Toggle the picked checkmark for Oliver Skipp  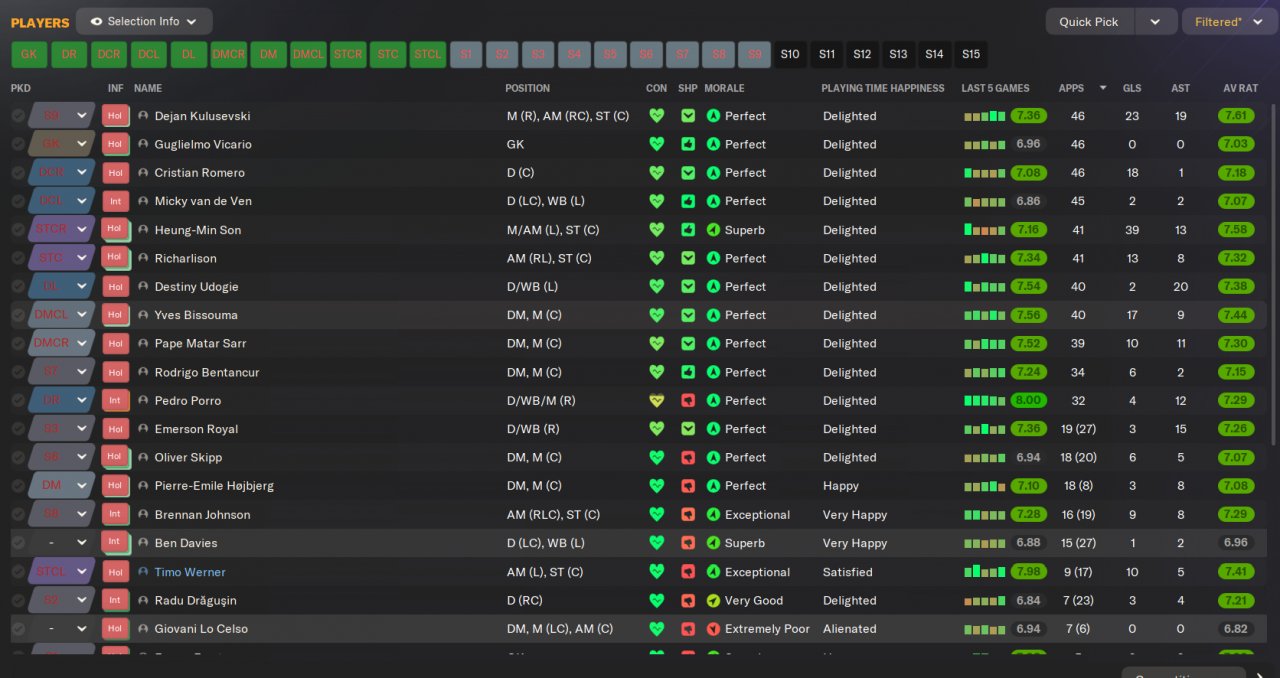pyautogui.click(x=18, y=457)
